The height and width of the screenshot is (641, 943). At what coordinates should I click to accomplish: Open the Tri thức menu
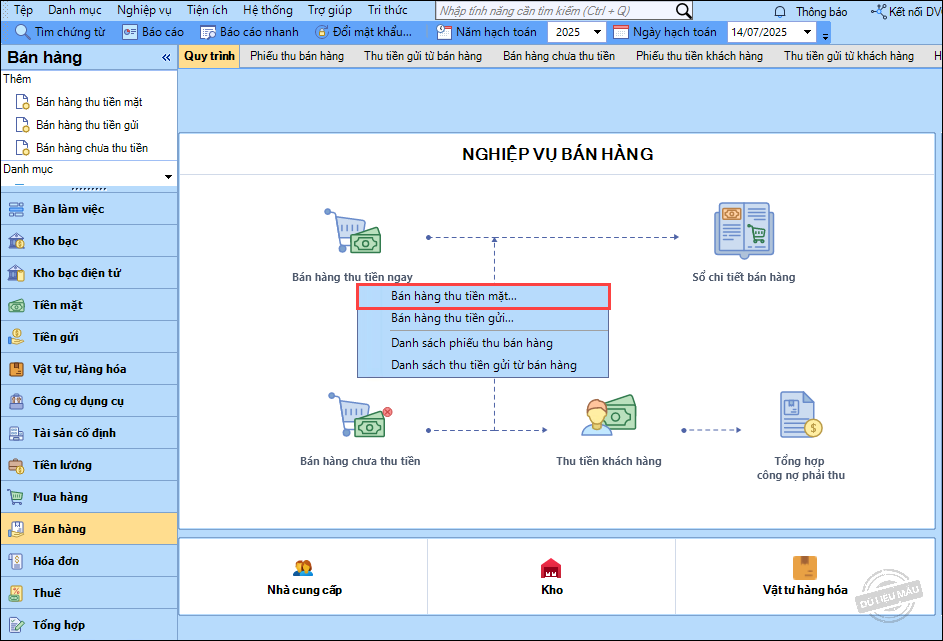point(387,10)
